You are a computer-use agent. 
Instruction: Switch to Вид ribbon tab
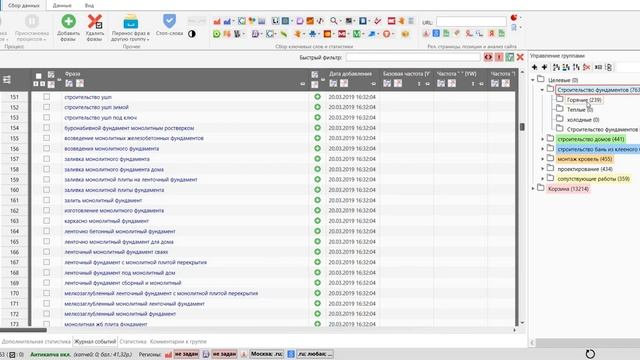click(89, 5)
